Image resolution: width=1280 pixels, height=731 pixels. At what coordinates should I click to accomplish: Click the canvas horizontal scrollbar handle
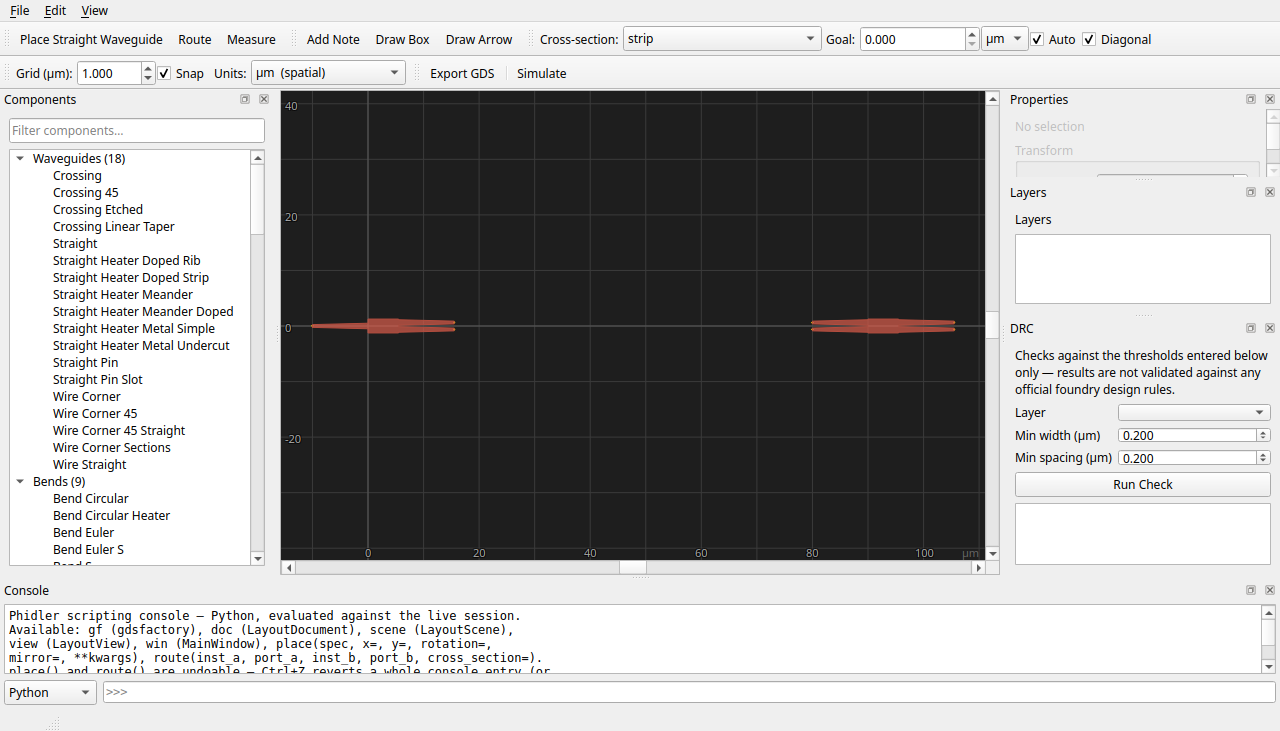click(632, 567)
